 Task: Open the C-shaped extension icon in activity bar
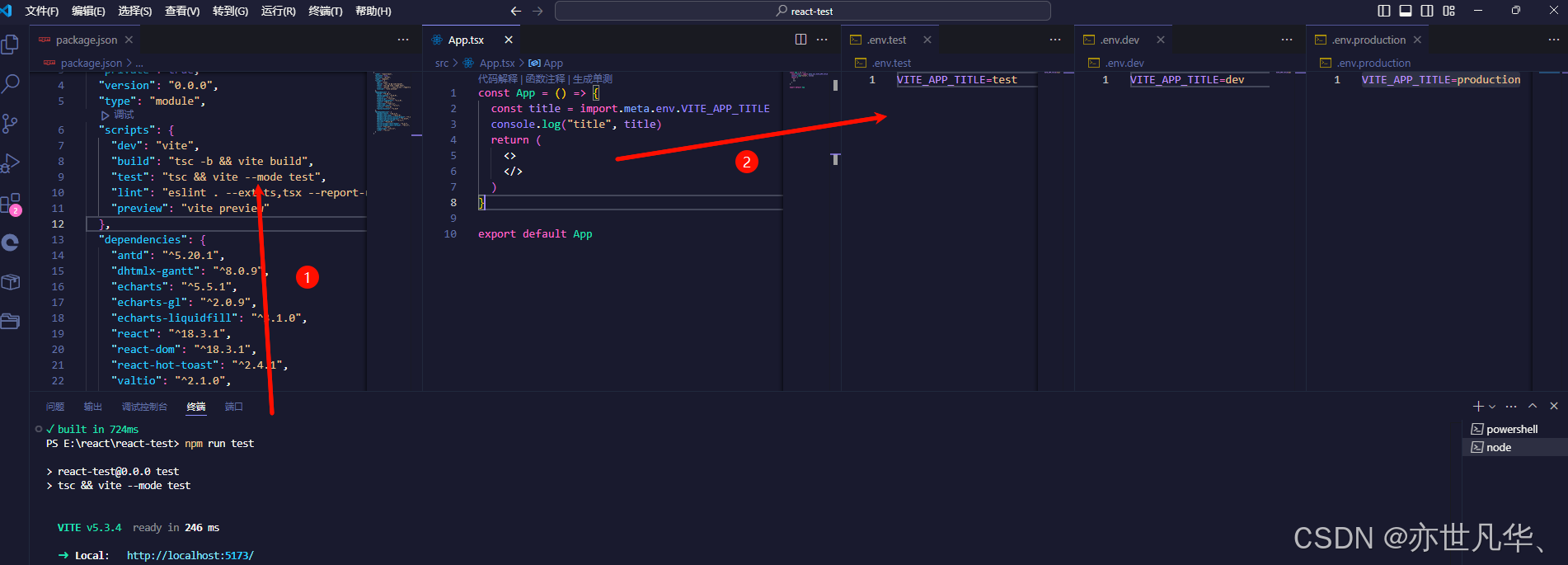point(11,242)
